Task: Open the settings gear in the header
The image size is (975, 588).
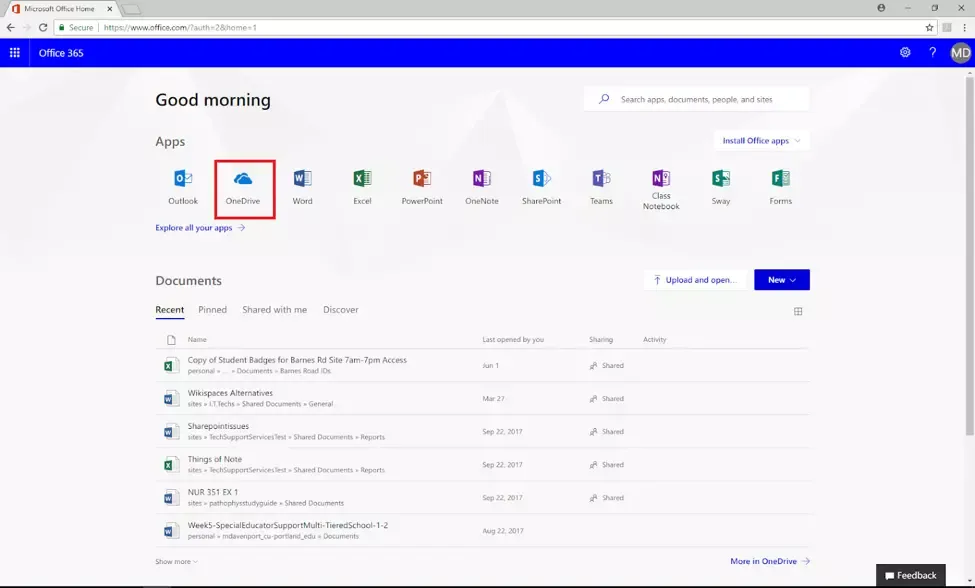Action: point(905,53)
